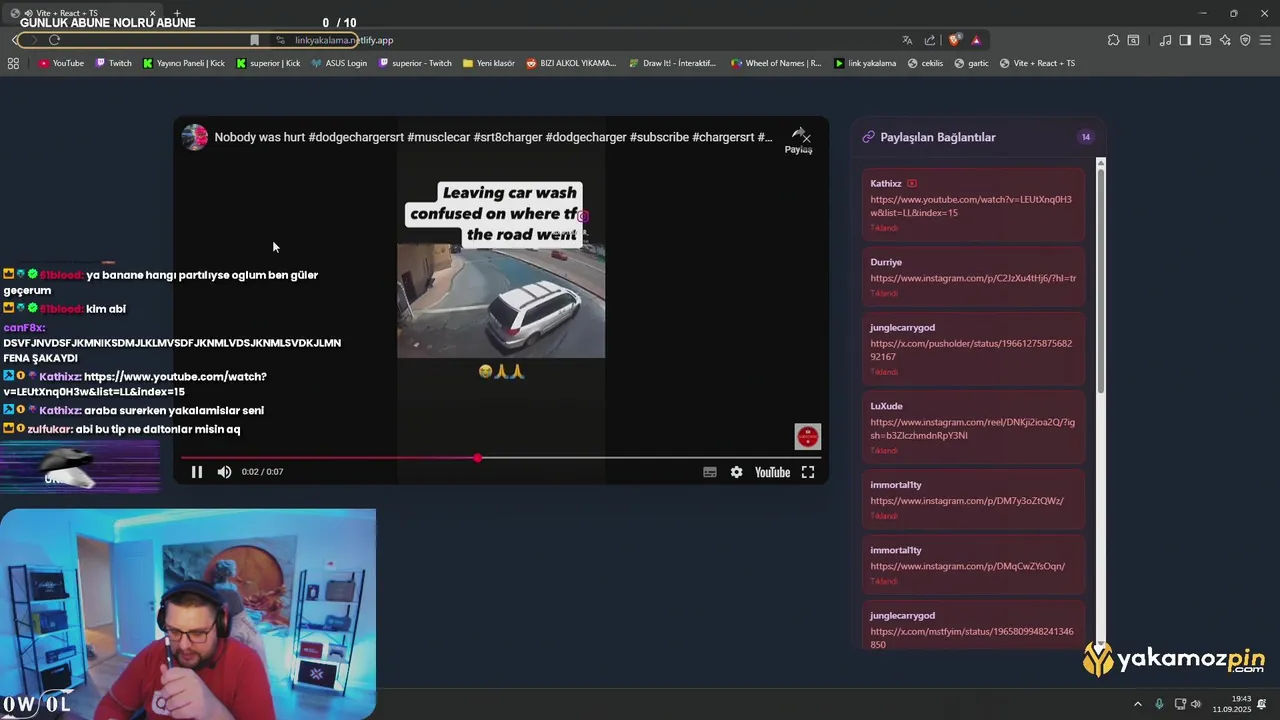Image resolution: width=1280 pixels, height=720 pixels.
Task: Open the video title 'Nobody was hurt'
Action: click(493, 137)
